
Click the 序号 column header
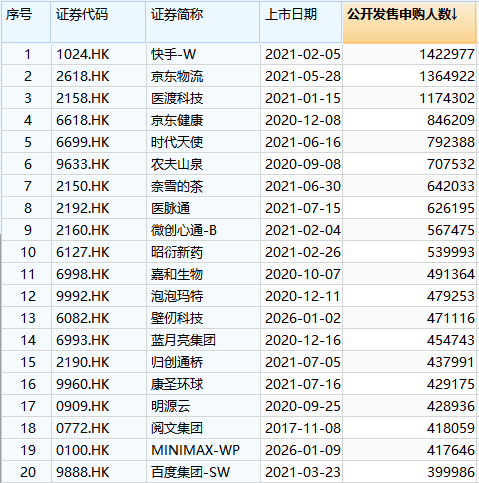click(26, 22)
